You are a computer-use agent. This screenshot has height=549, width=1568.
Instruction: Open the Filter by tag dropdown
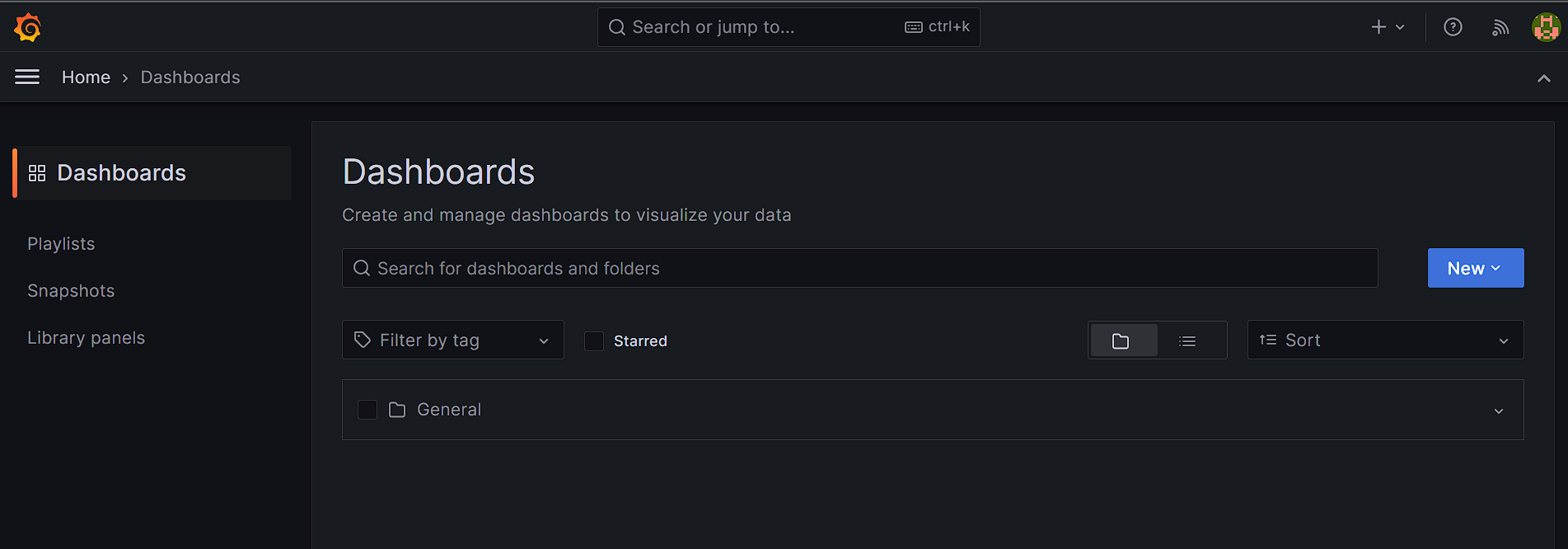coord(452,340)
